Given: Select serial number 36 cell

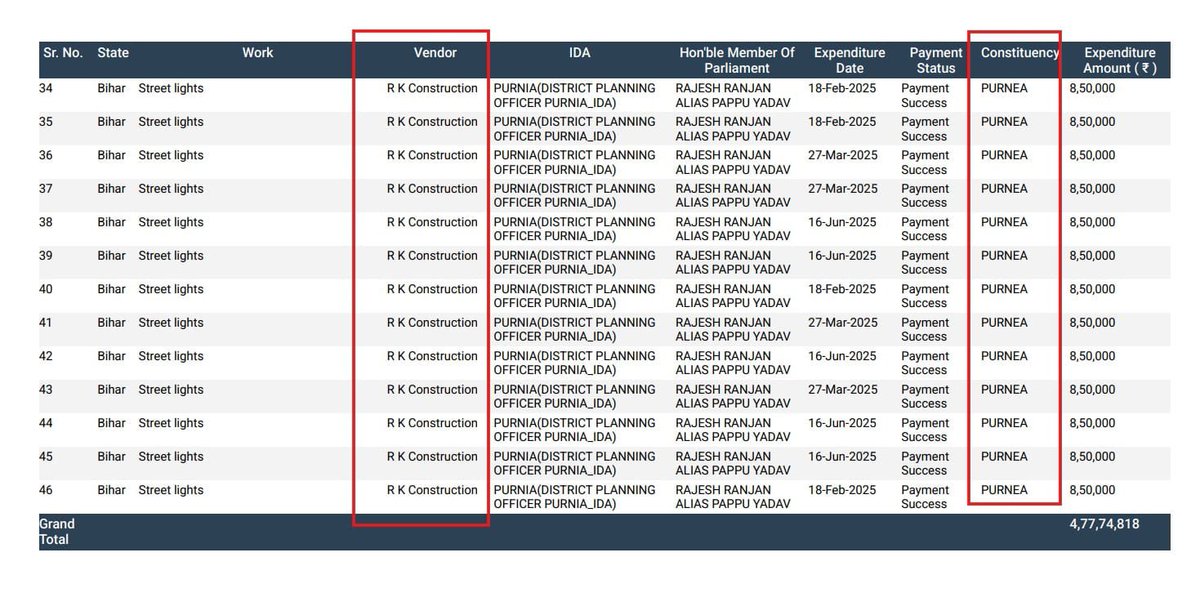Looking at the screenshot, I should [x=46, y=155].
